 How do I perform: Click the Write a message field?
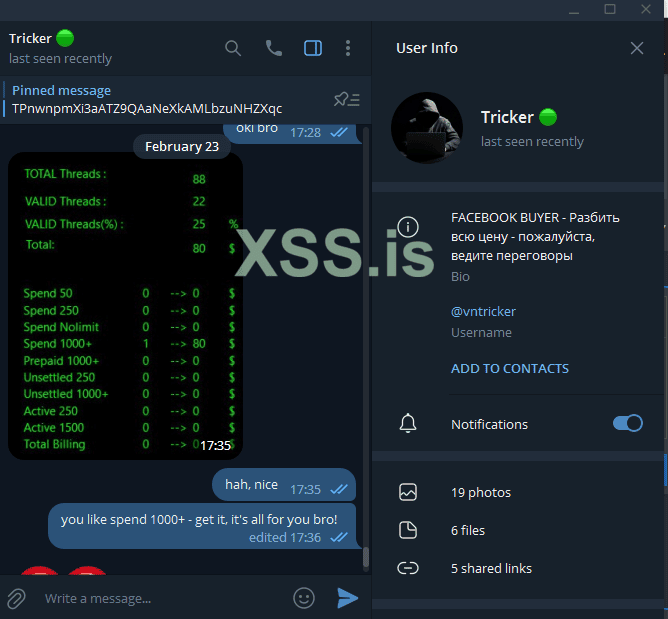pos(162,598)
